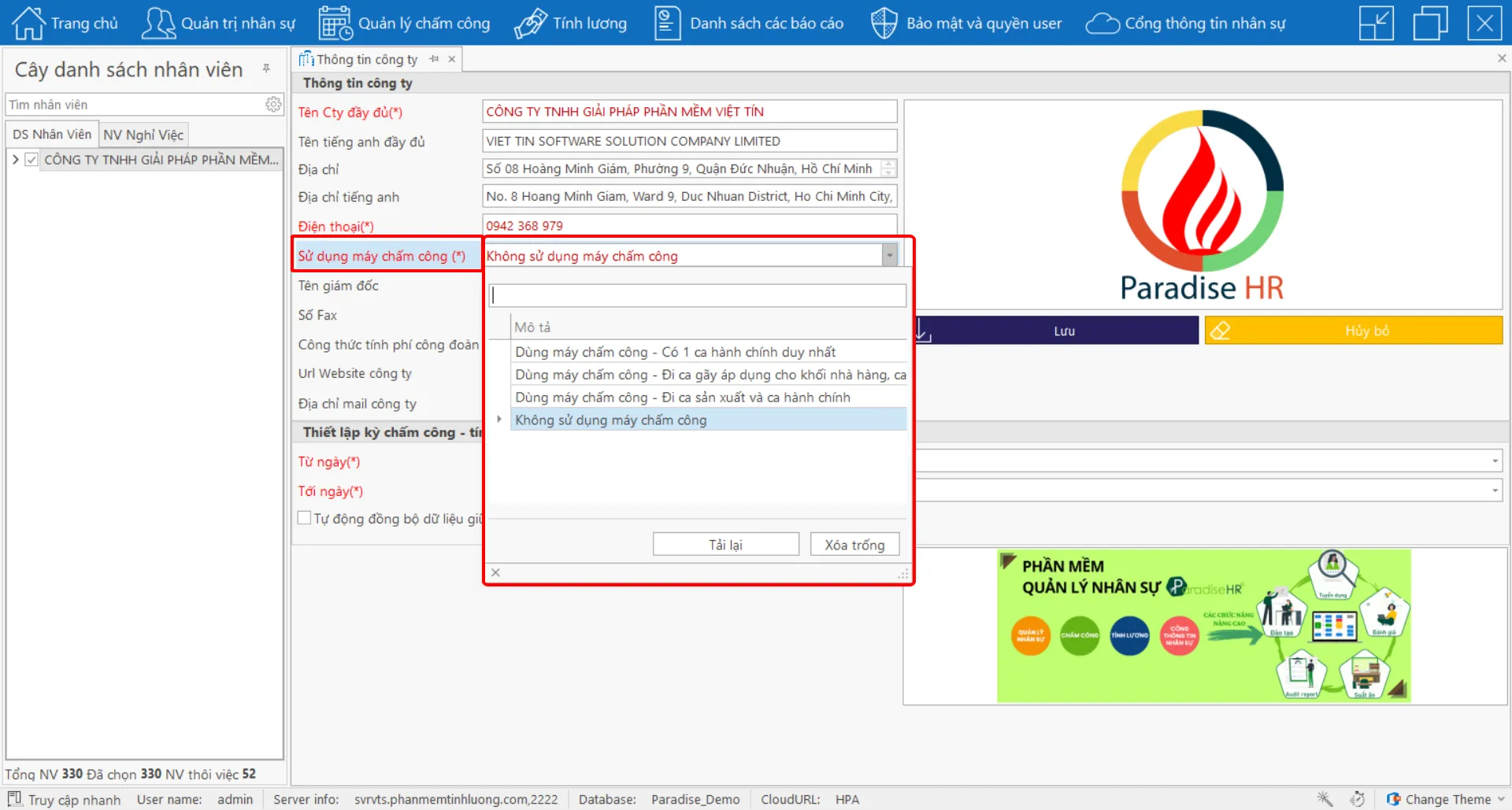Click the Hủy bỏ cancel button
Viewport: 1512px width, 810px height.
point(1354,331)
